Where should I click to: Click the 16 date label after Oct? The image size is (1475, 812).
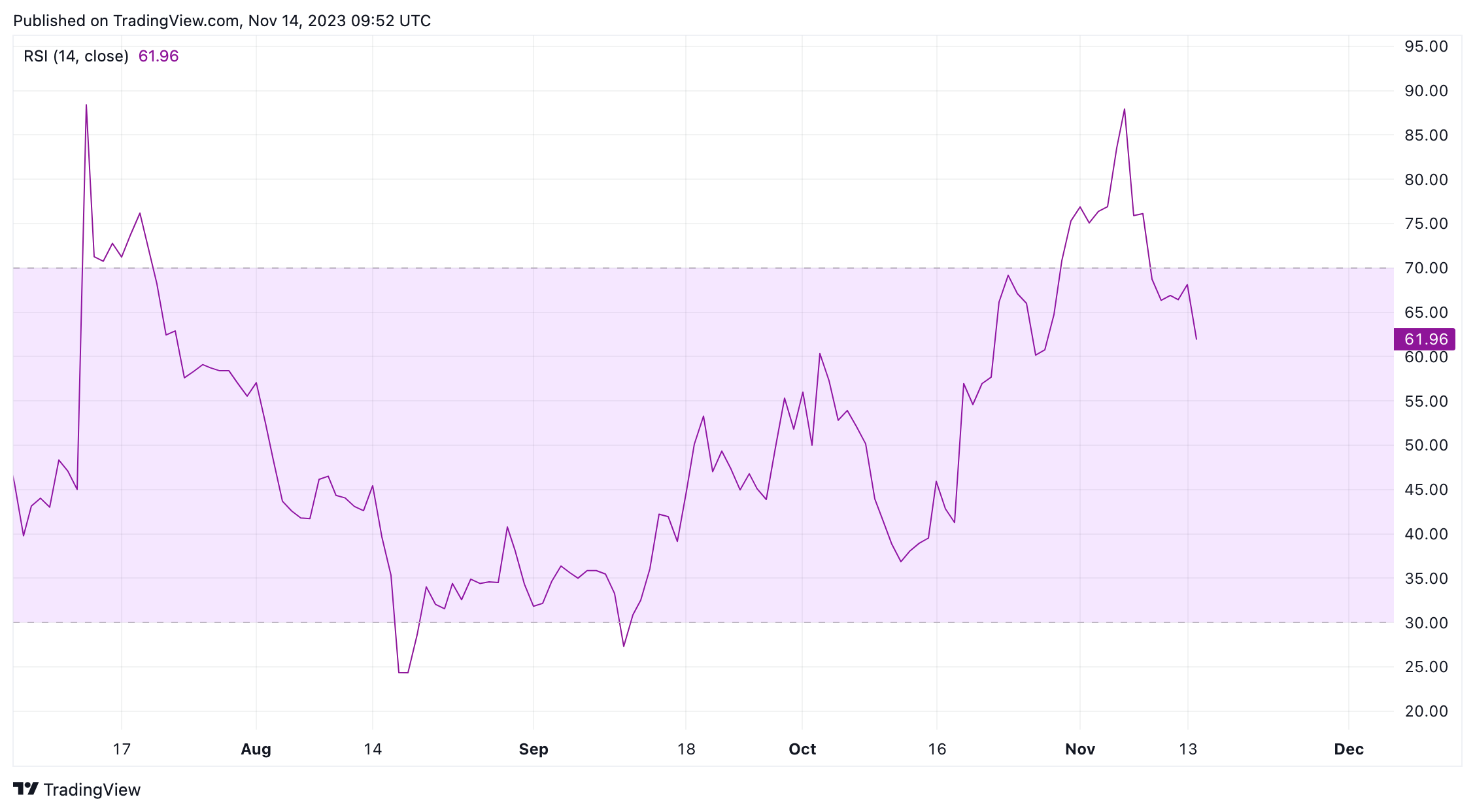(x=937, y=749)
